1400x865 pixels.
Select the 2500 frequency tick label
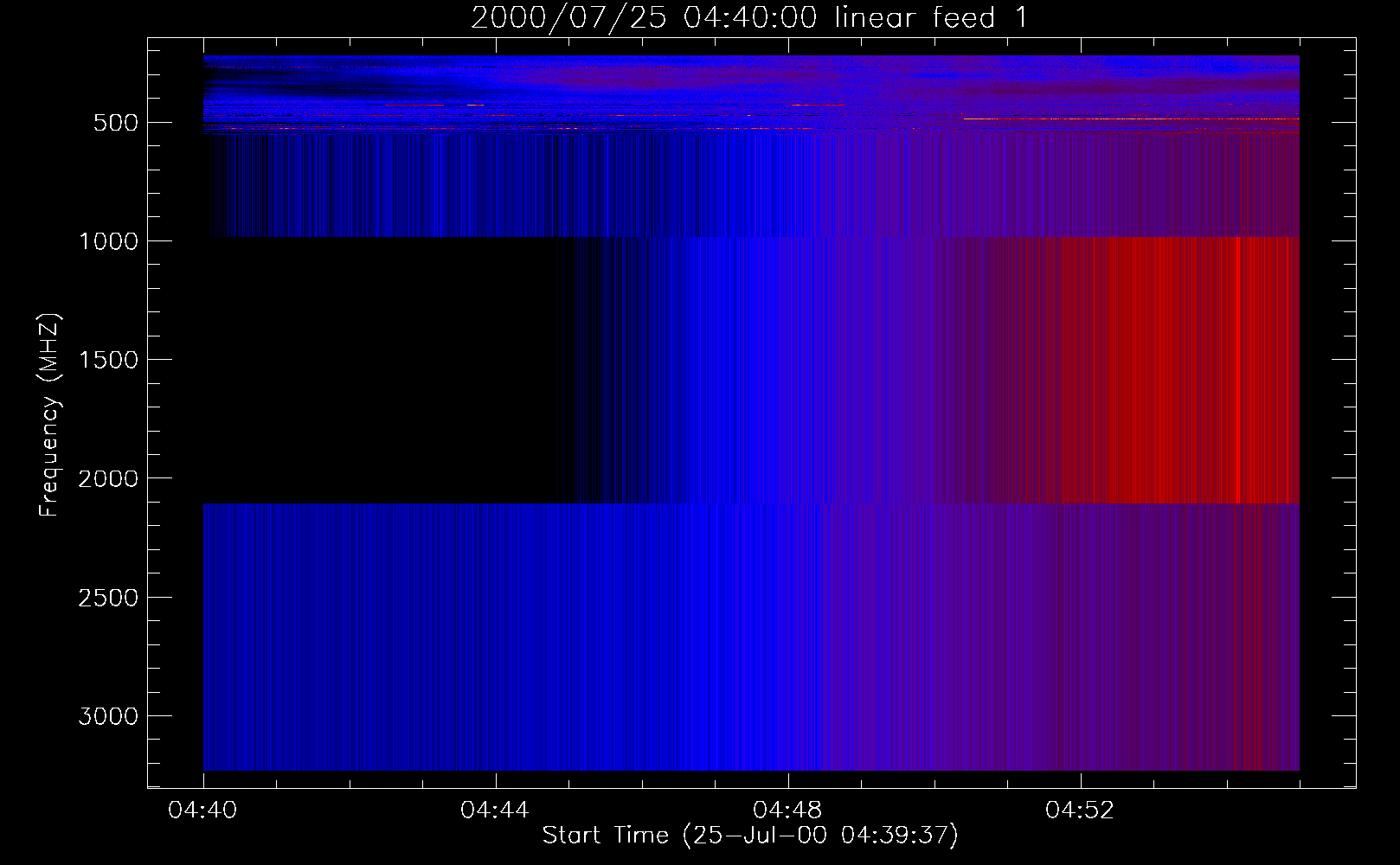[x=108, y=598]
